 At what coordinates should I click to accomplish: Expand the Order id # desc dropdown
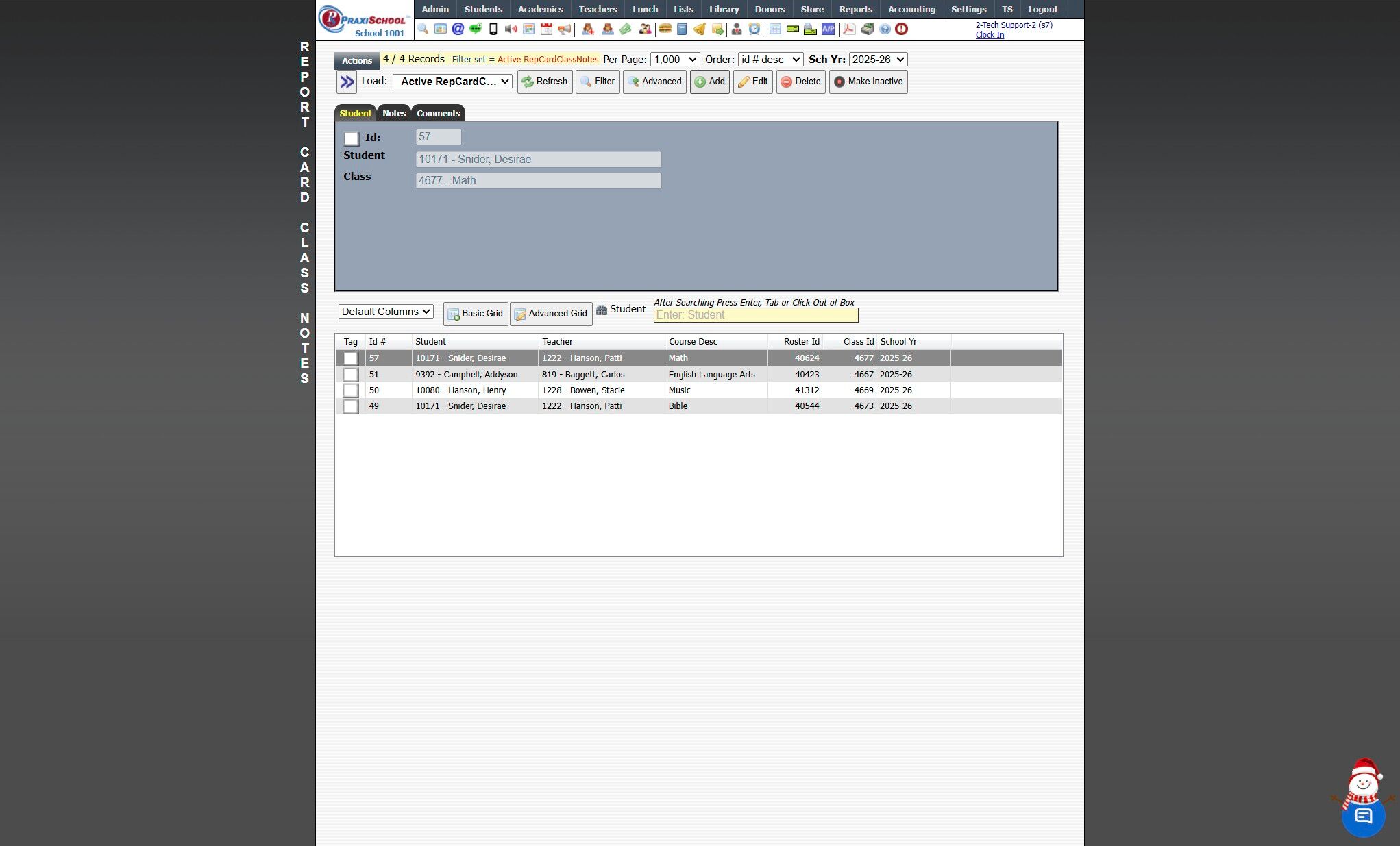click(x=770, y=60)
